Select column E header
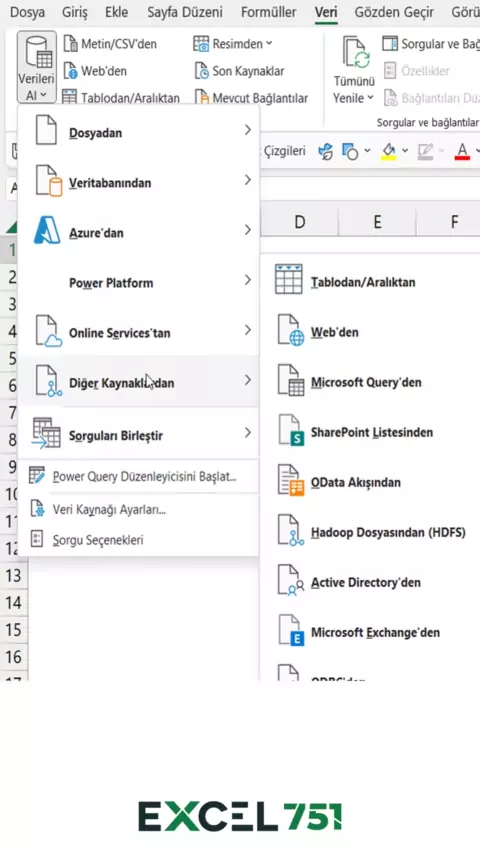The height and width of the screenshot is (854, 480). [377, 222]
